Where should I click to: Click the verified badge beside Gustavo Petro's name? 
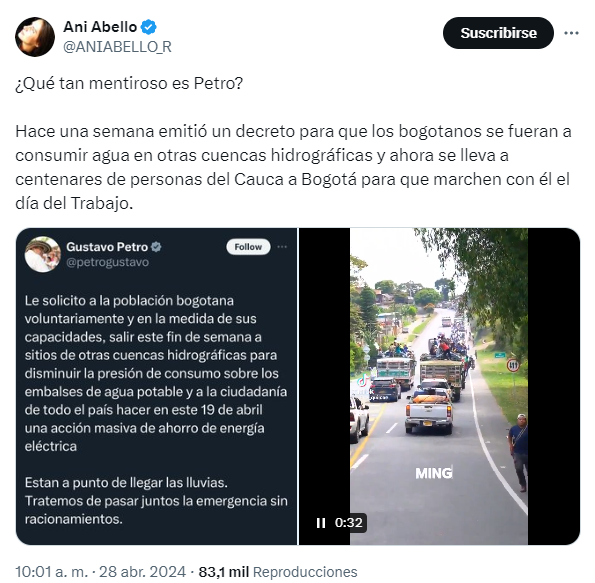click(156, 247)
